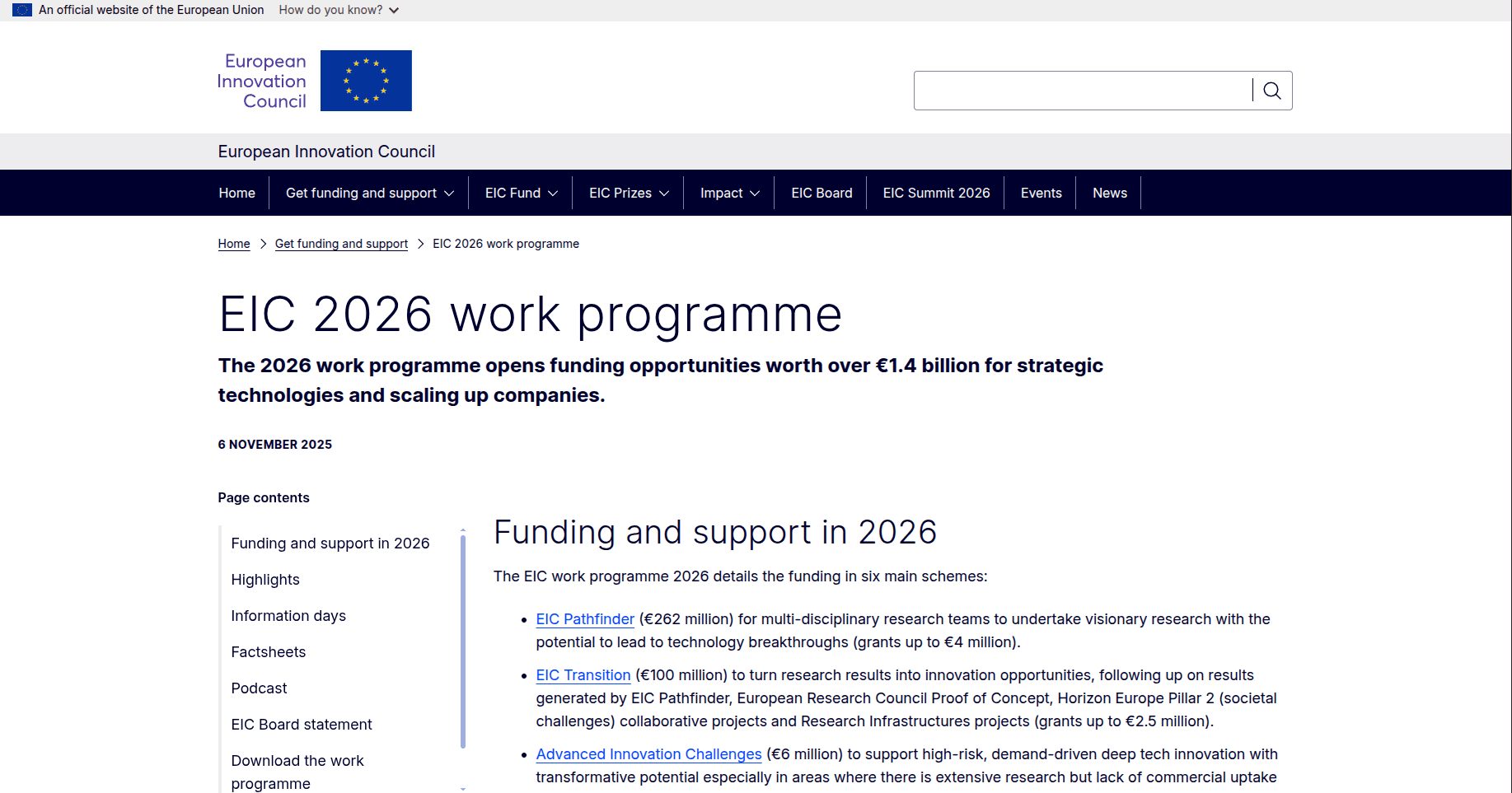Expand the EIC Fund menu
1512x793 pixels.
pyautogui.click(x=521, y=193)
